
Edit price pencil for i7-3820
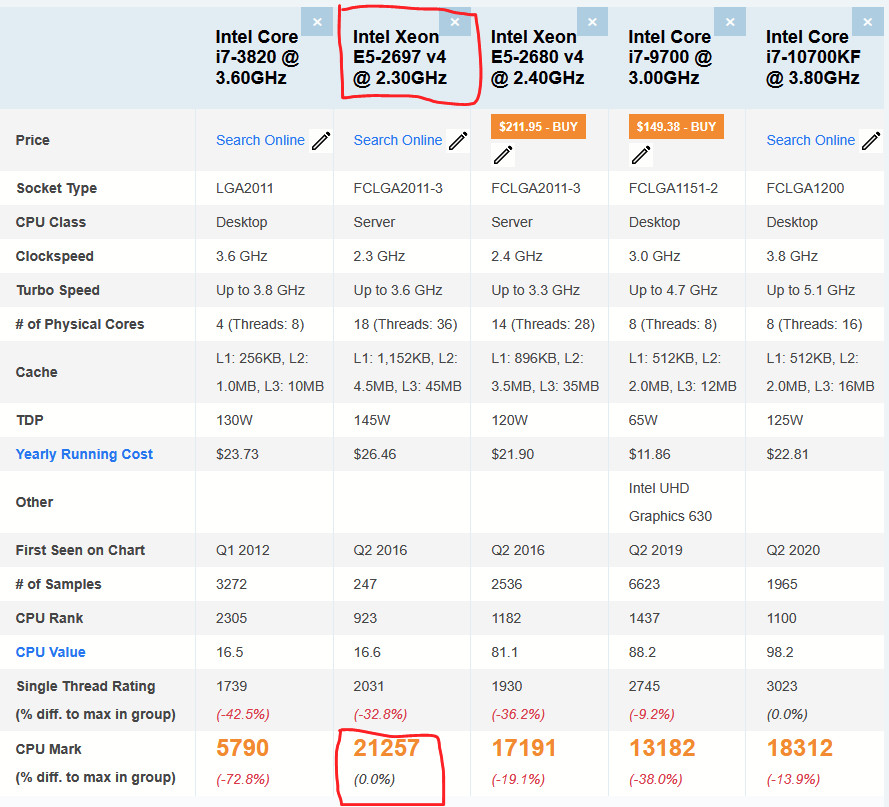click(x=321, y=141)
